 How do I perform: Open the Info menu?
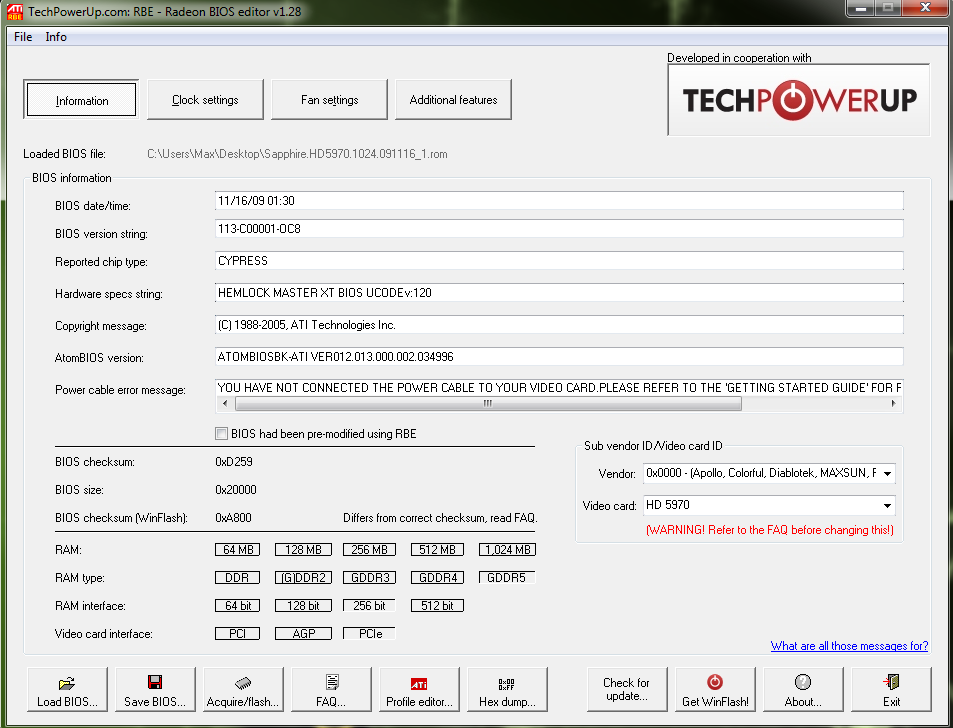pos(56,36)
